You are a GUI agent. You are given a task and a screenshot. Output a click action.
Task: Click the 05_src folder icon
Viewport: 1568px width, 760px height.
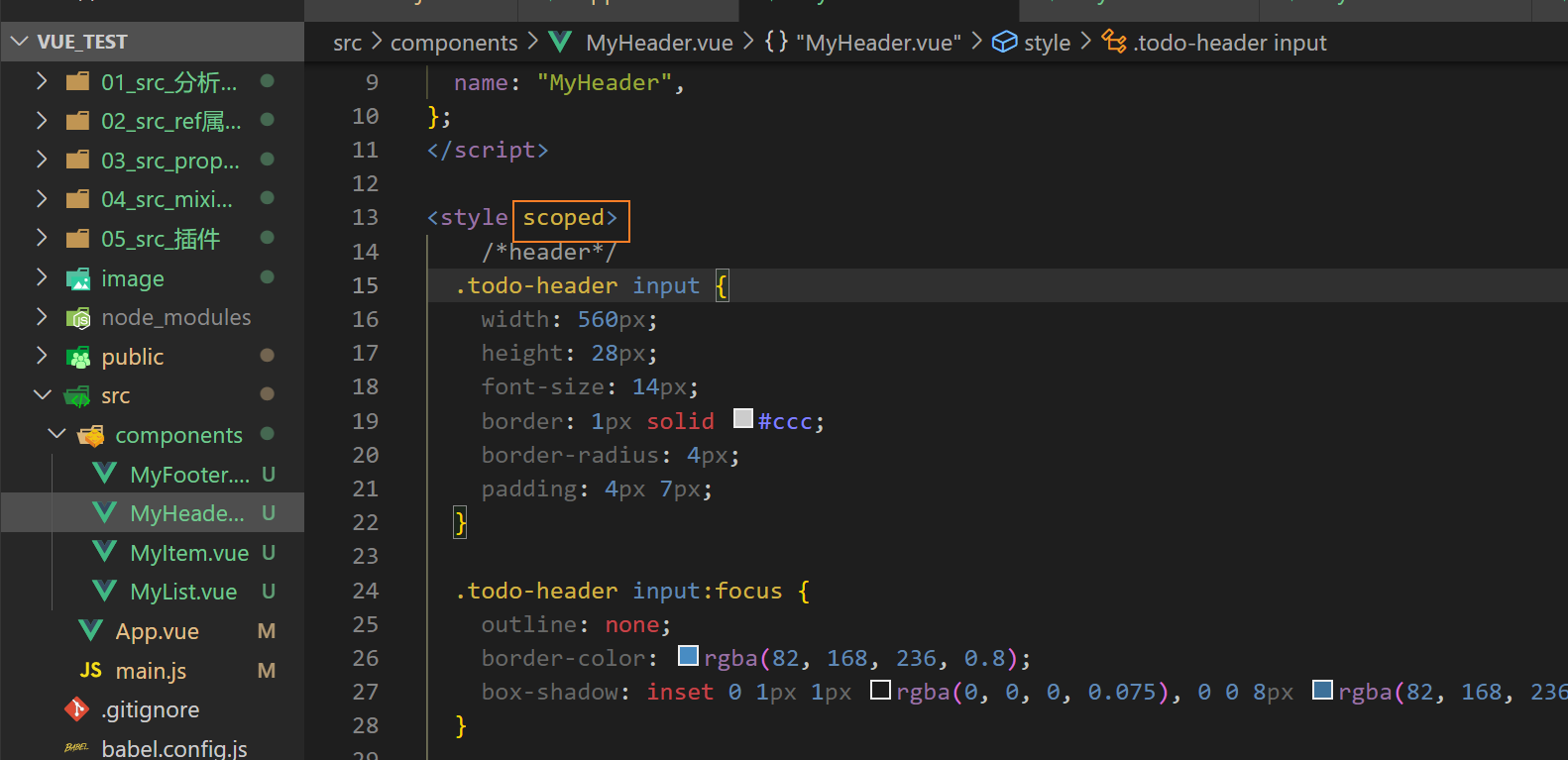coord(77,238)
